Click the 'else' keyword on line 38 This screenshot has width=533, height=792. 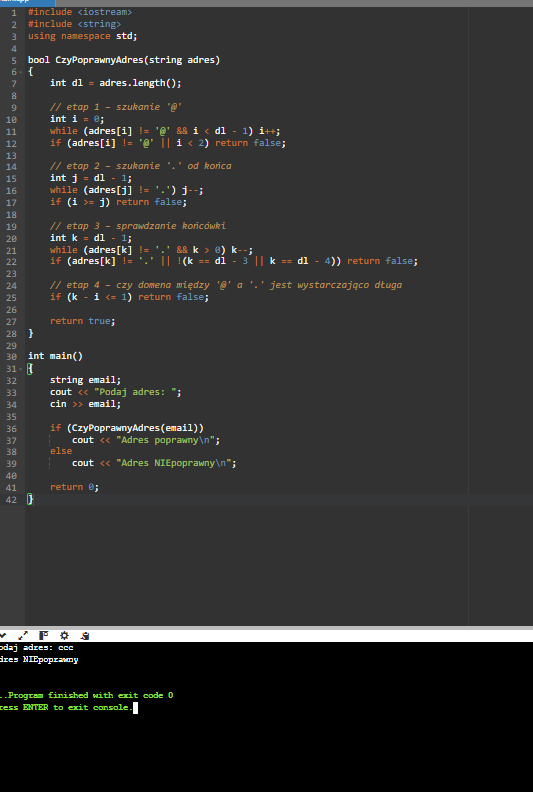point(61,451)
